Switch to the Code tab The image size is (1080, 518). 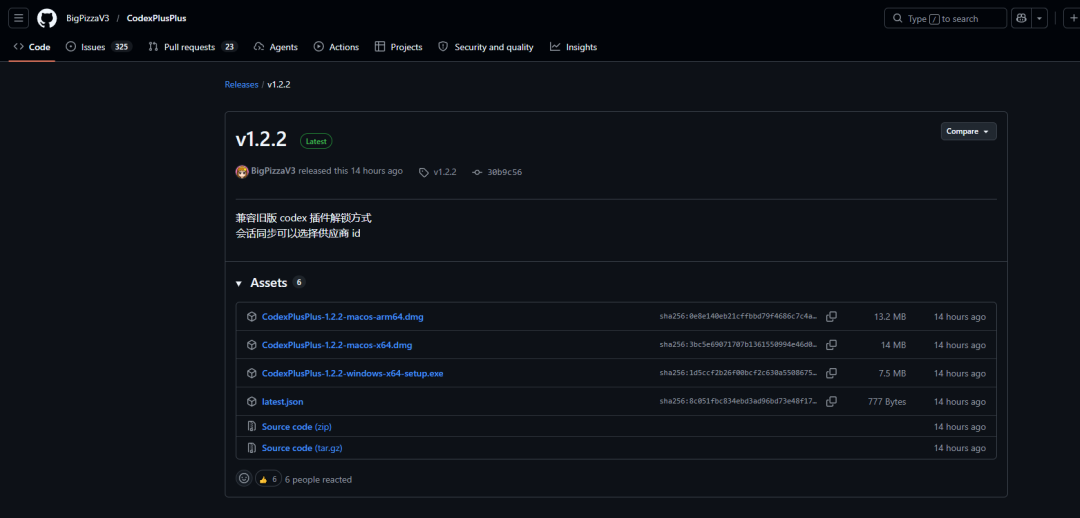pos(32,47)
